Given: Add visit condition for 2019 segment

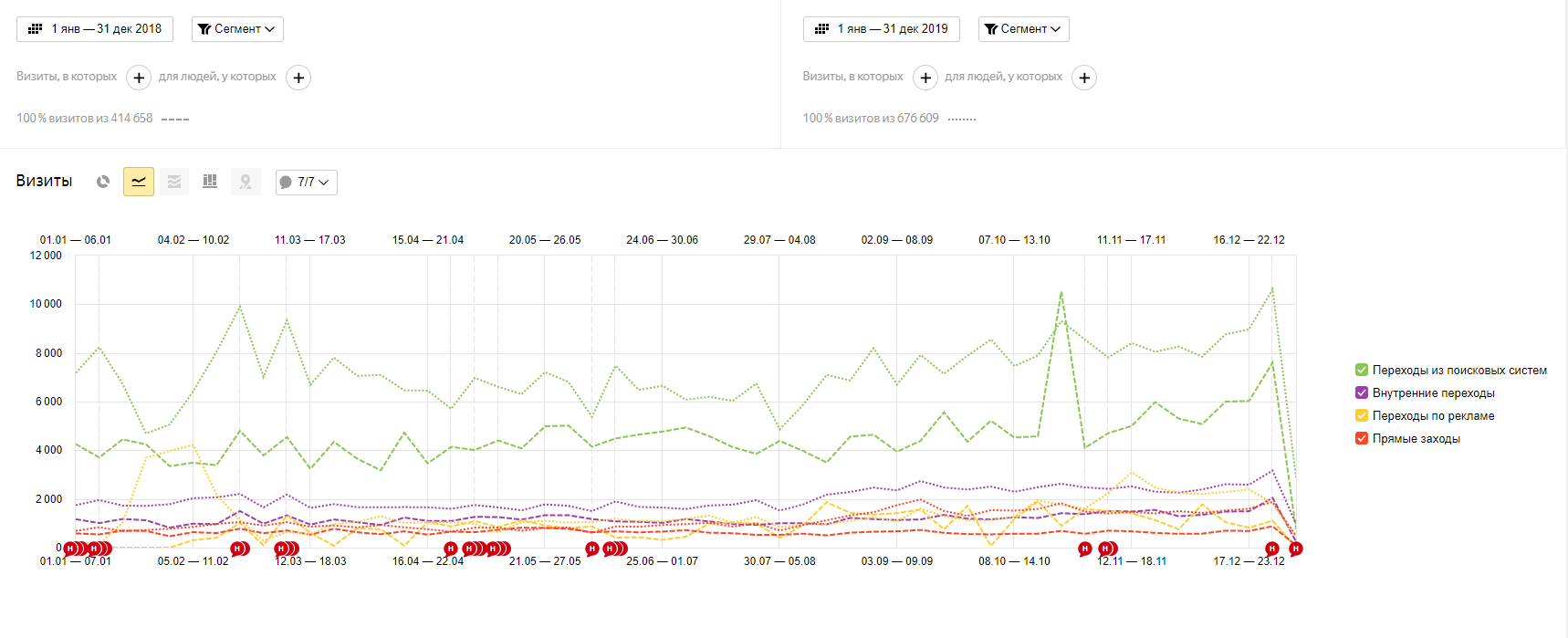Looking at the screenshot, I should tap(925, 78).
